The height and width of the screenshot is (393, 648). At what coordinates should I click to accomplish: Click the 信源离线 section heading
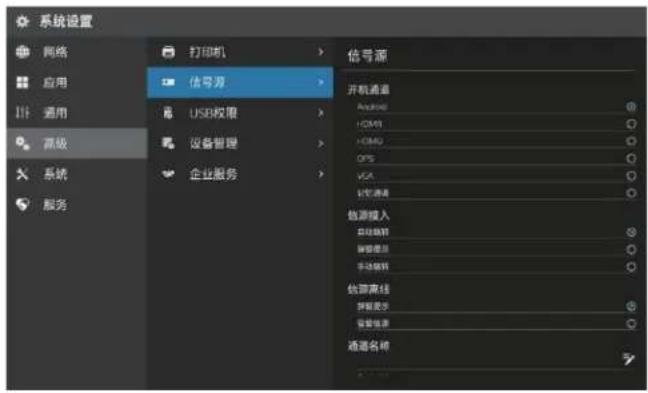pyautogui.click(x=368, y=289)
